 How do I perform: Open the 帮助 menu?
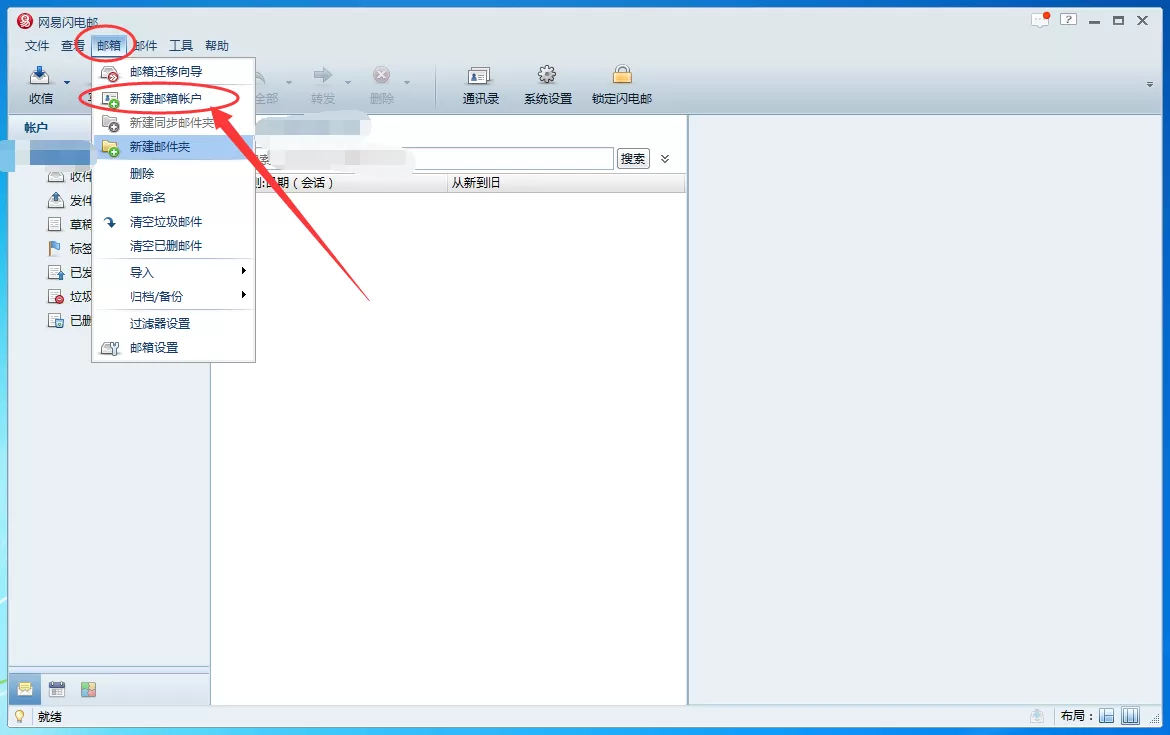tap(216, 46)
